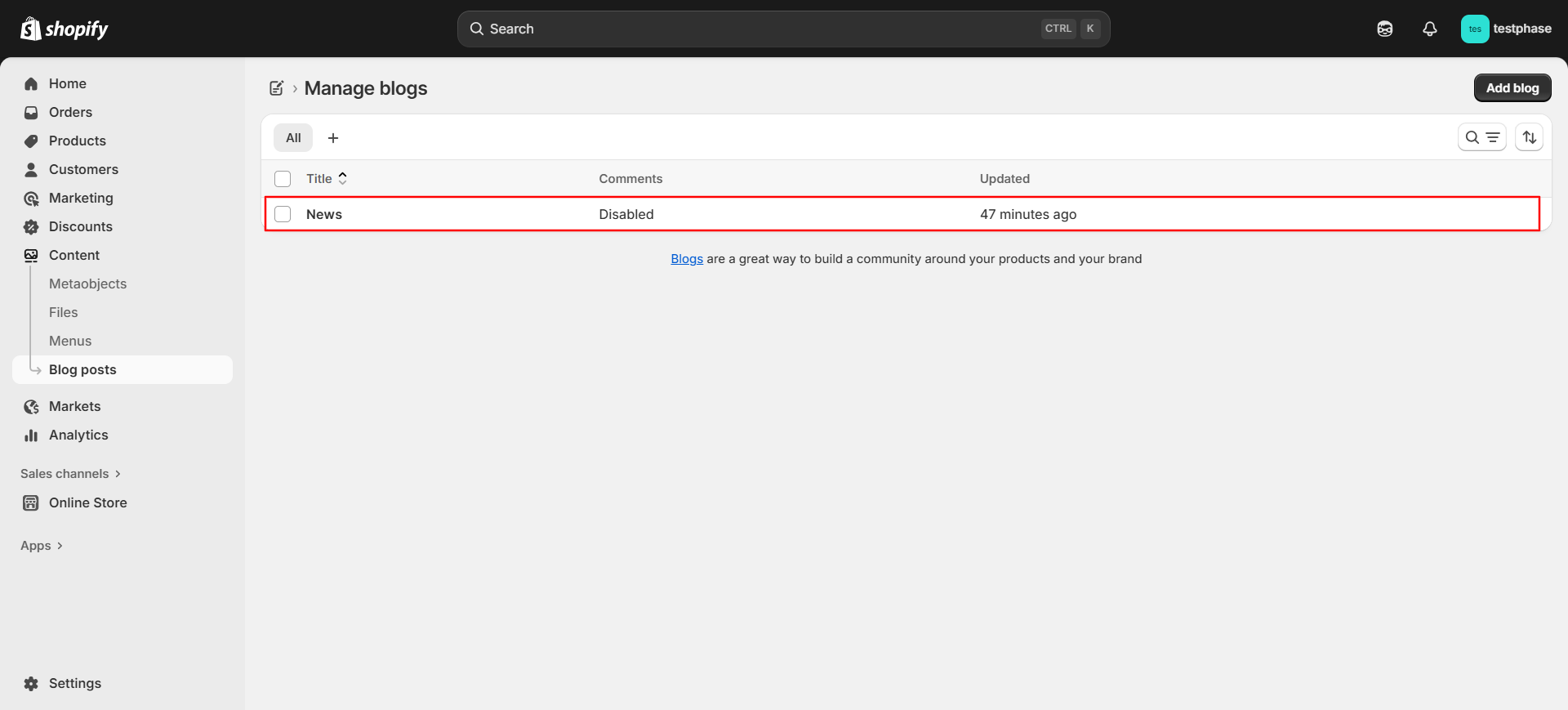Select the All tab
The image size is (1568, 710).
(x=293, y=138)
